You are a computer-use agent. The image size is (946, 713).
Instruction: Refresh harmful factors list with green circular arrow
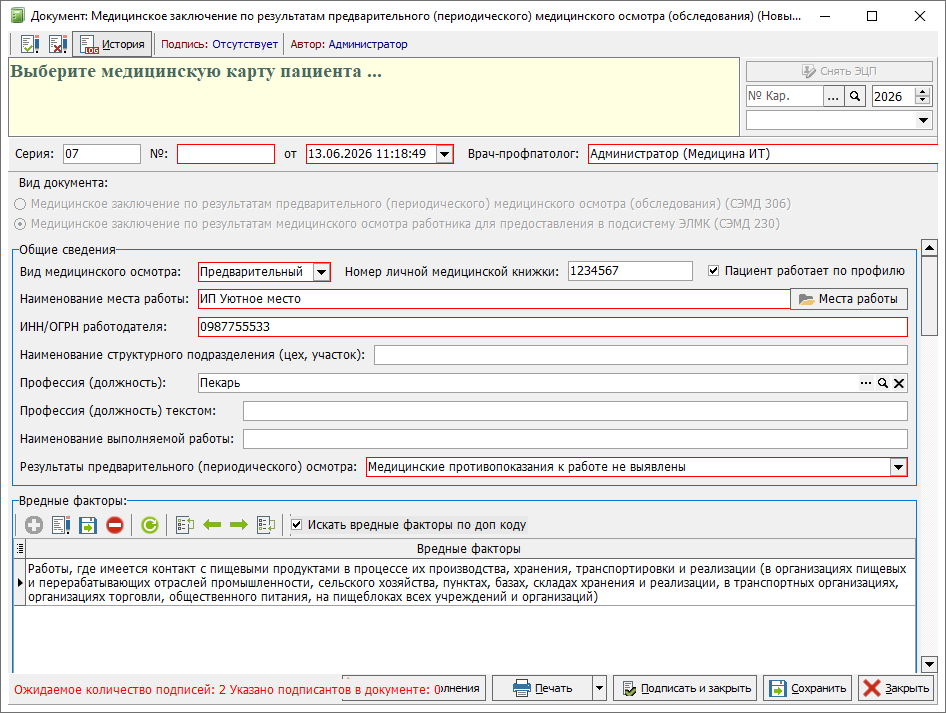point(150,525)
